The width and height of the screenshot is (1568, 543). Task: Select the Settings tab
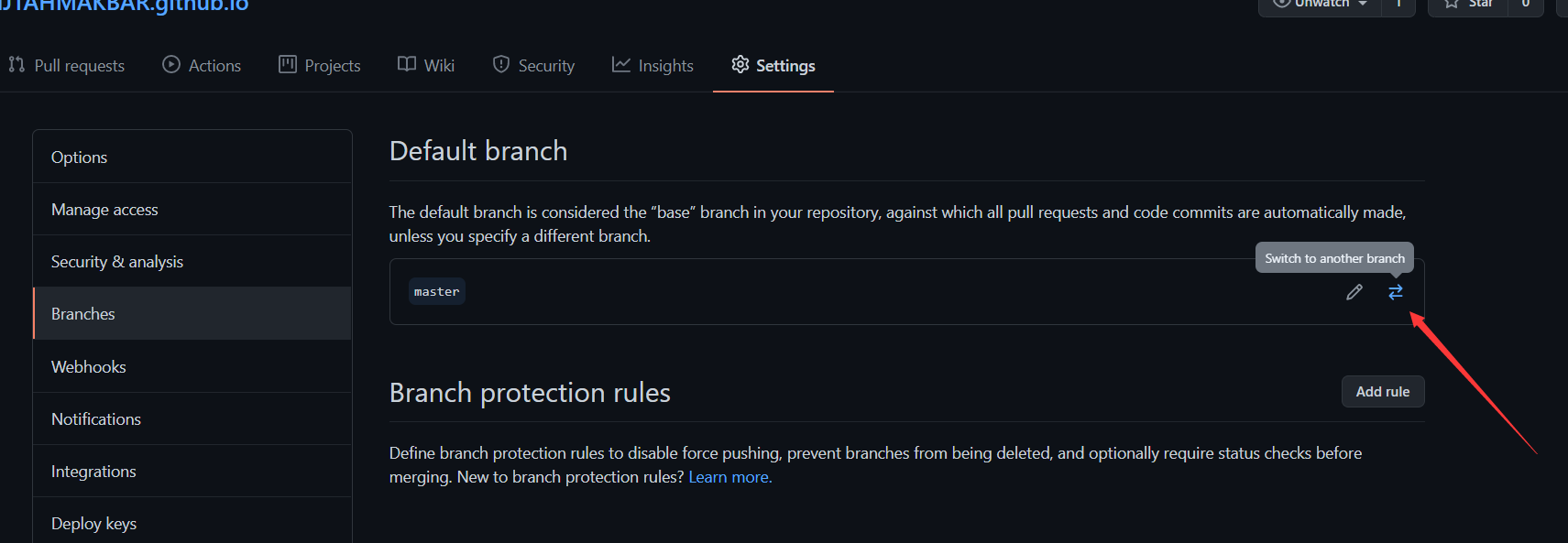pyautogui.click(x=773, y=65)
